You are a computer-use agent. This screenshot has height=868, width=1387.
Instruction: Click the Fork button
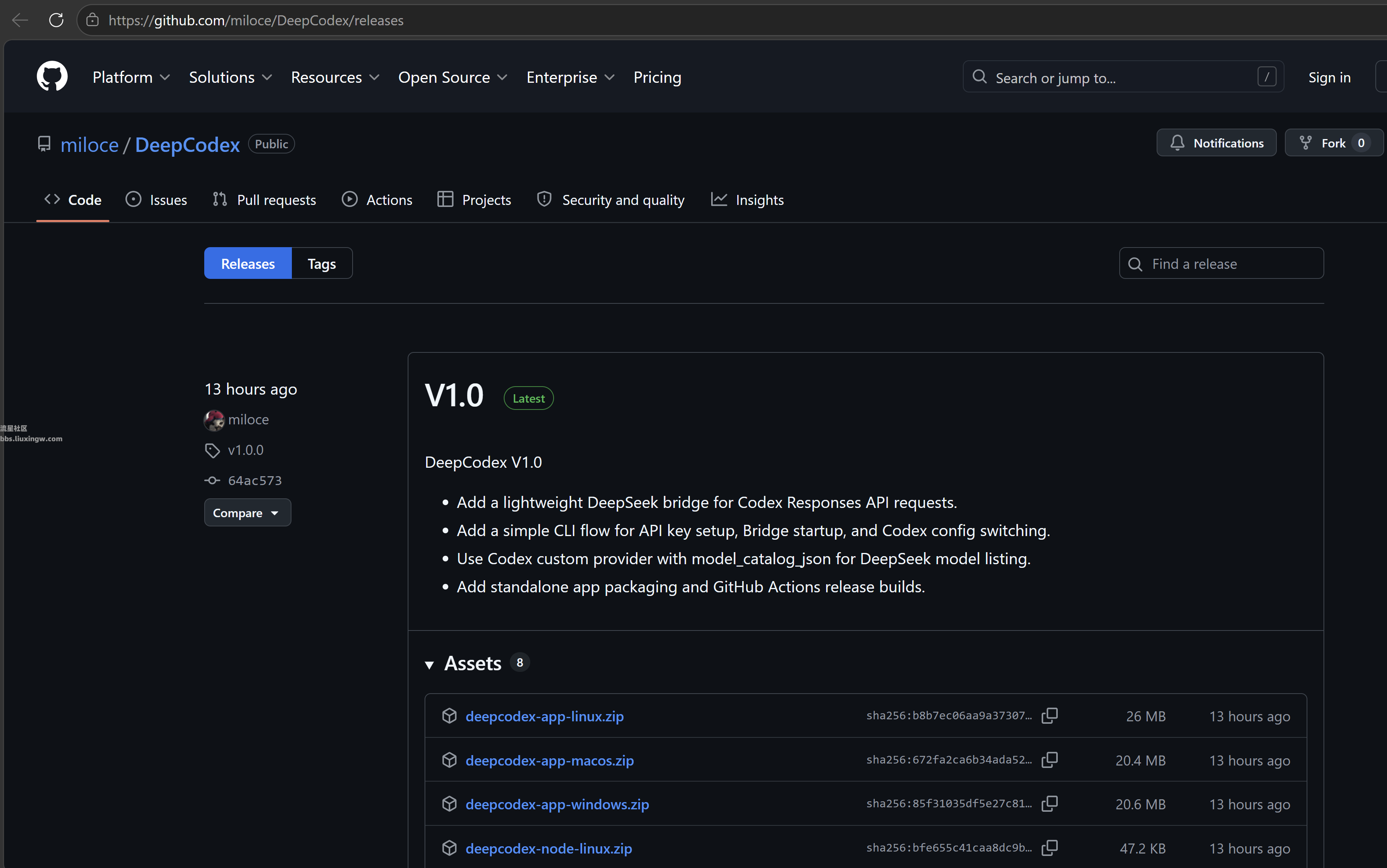[1334, 143]
